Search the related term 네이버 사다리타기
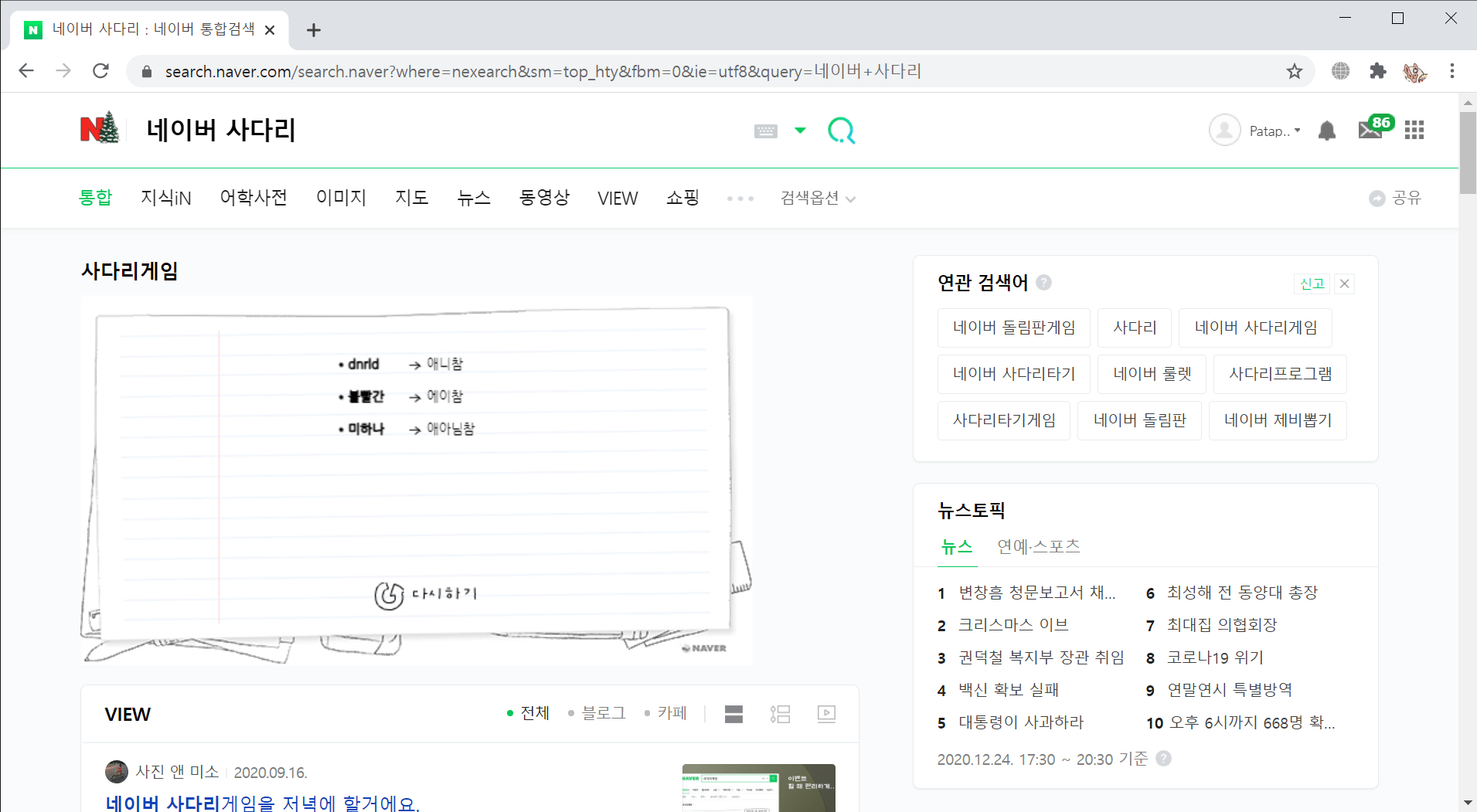 pyautogui.click(x=1014, y=374)
